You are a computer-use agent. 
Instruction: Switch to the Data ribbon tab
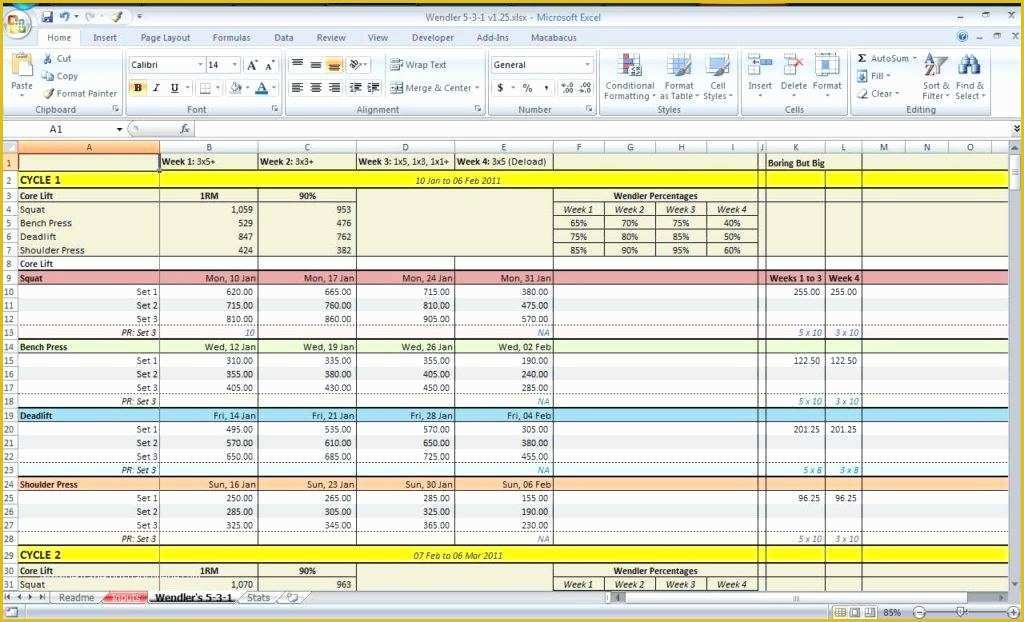(x=283, y=38)
